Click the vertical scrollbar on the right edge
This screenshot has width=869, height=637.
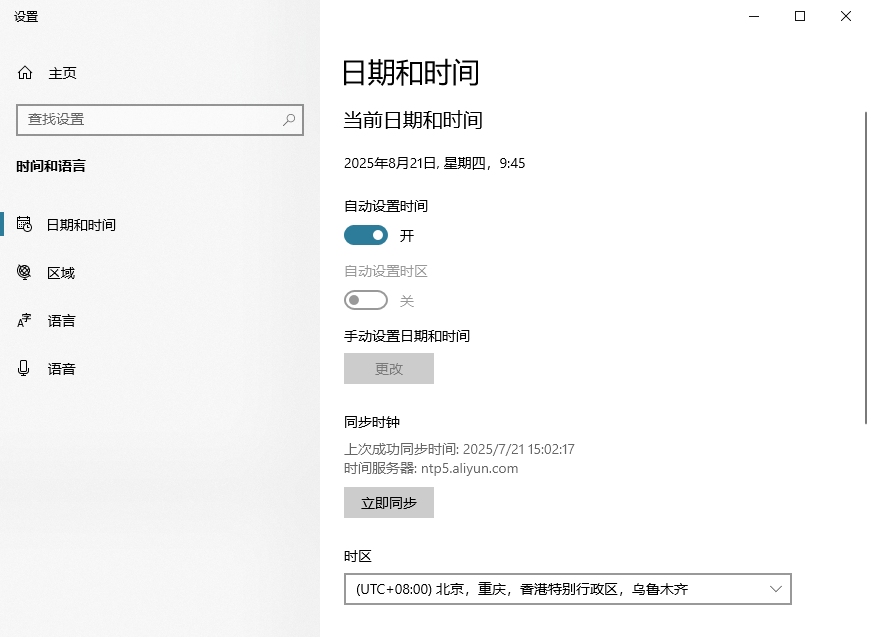pyautogui.click(x=866, y=268)
